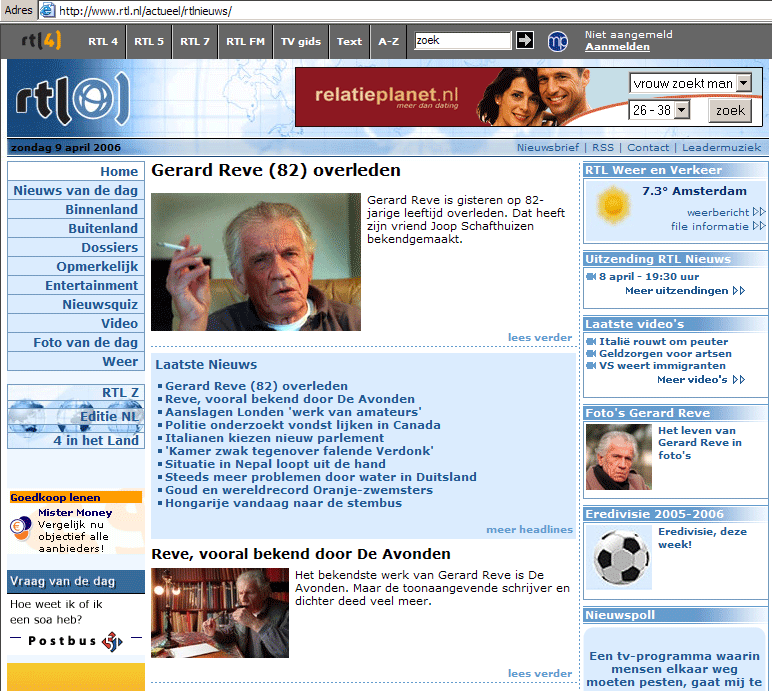Open the Nieuwsbrief link
Image resolution: width=772 pixels, height=691 pixels.
point(548,147)
